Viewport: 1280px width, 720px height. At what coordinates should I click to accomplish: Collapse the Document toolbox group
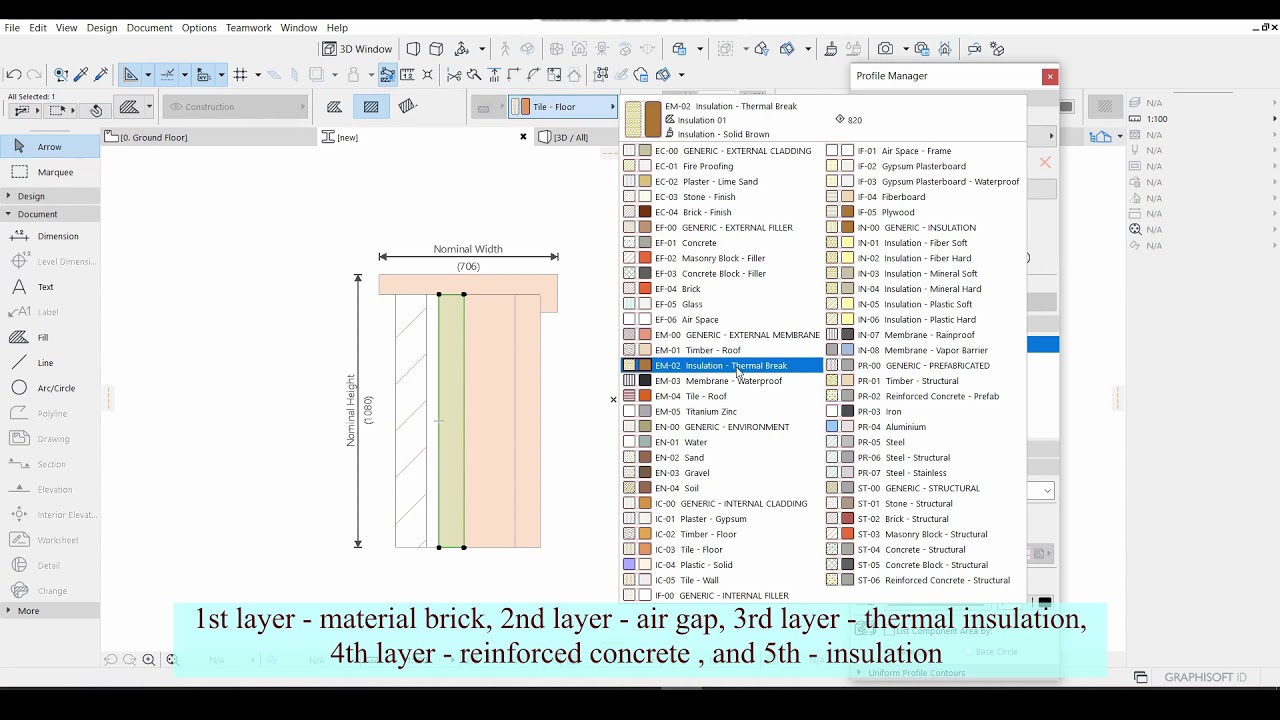50,214
